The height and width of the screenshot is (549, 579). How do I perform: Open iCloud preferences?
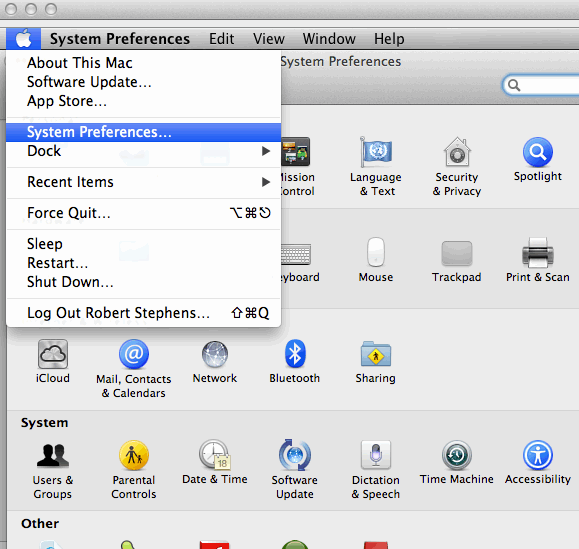[x=52, y=362]
